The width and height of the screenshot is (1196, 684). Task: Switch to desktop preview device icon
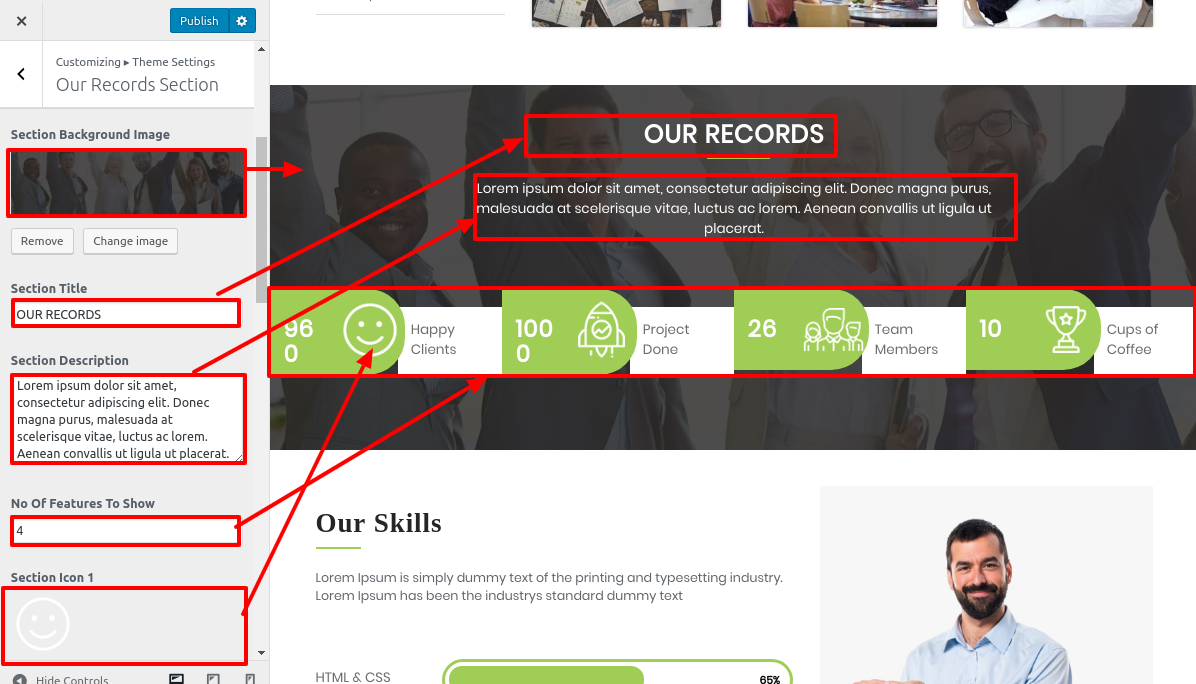pos(176,679)
